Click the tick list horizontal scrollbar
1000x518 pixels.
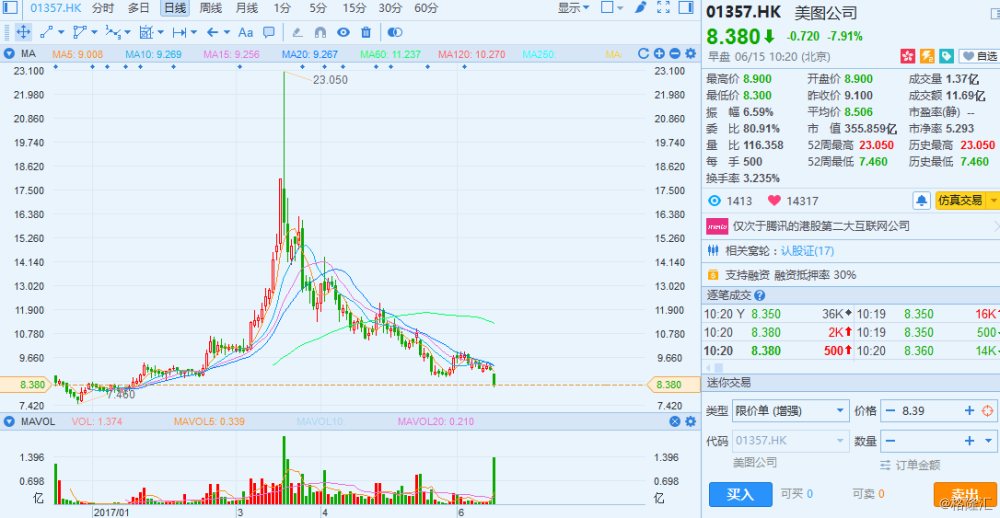click(719, 368)
